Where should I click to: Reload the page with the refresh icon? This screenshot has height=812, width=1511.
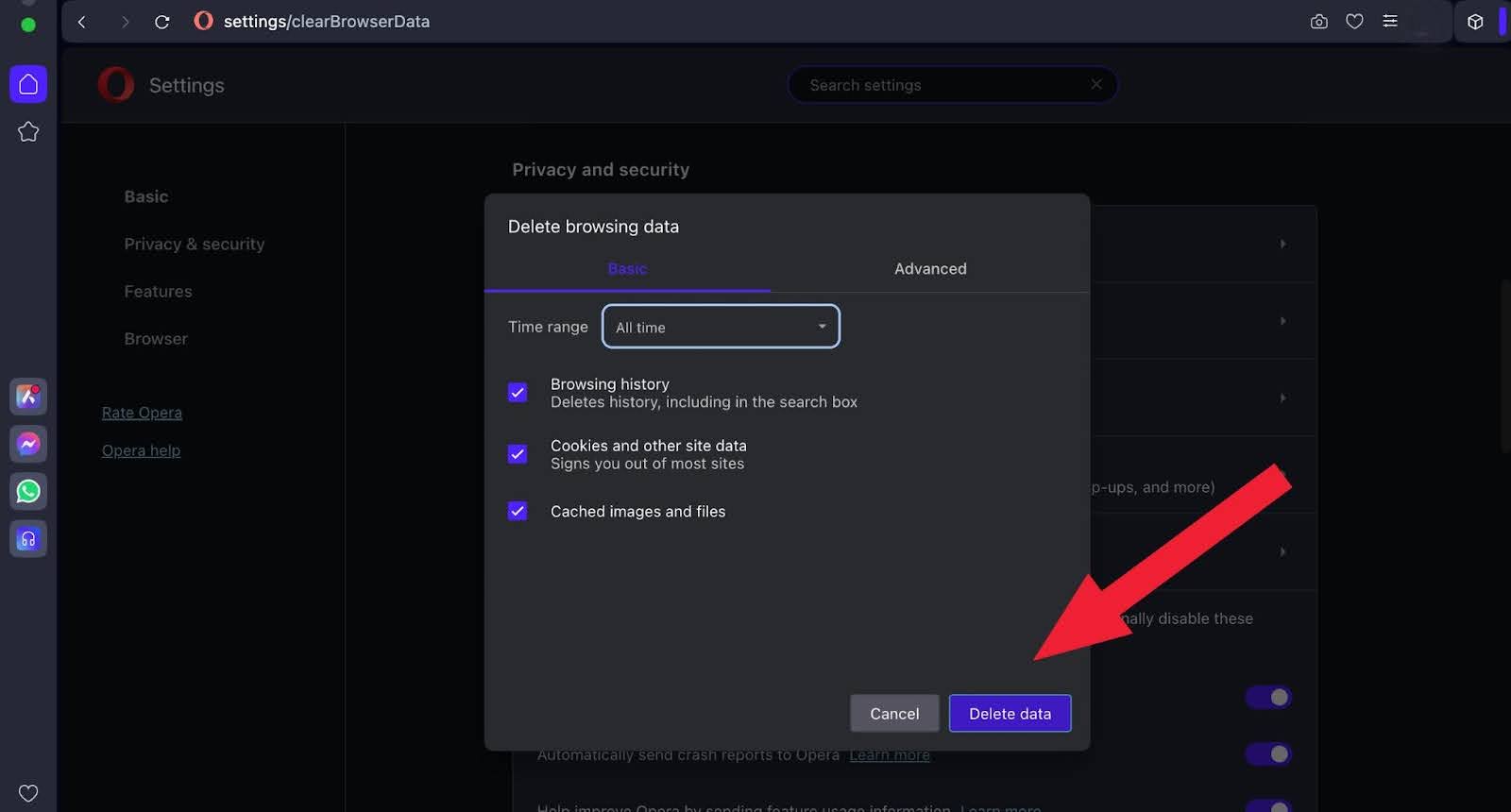(x=162, y=22)
